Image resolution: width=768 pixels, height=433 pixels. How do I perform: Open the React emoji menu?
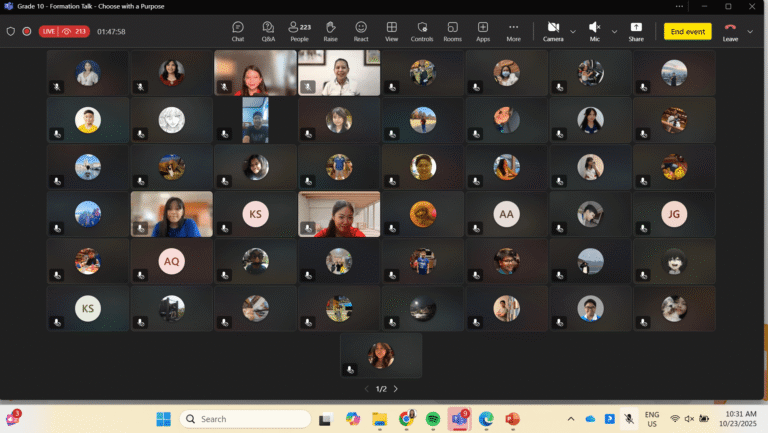[x=361, y=32]
